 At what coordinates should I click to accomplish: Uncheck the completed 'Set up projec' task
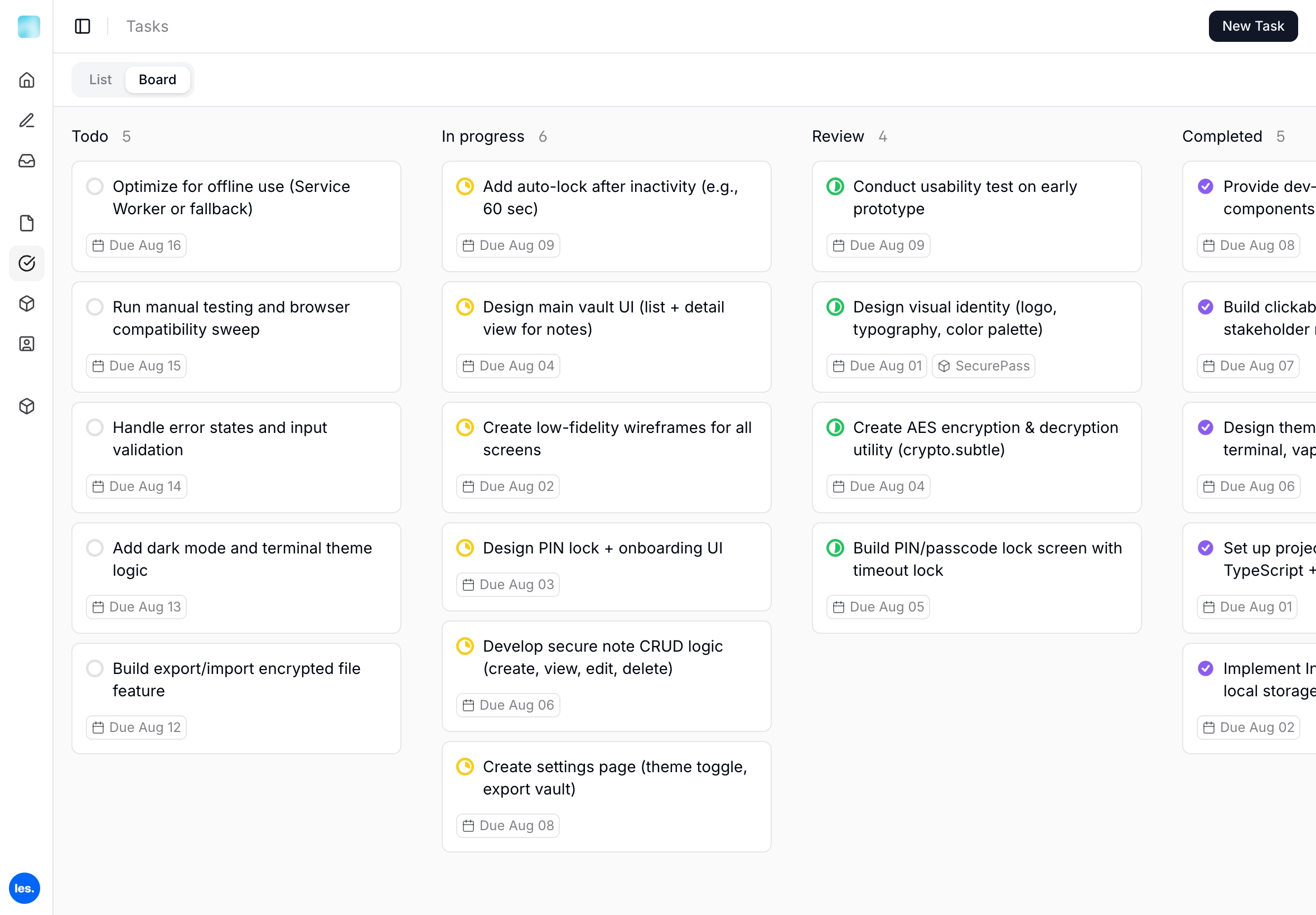(1206, 547)
